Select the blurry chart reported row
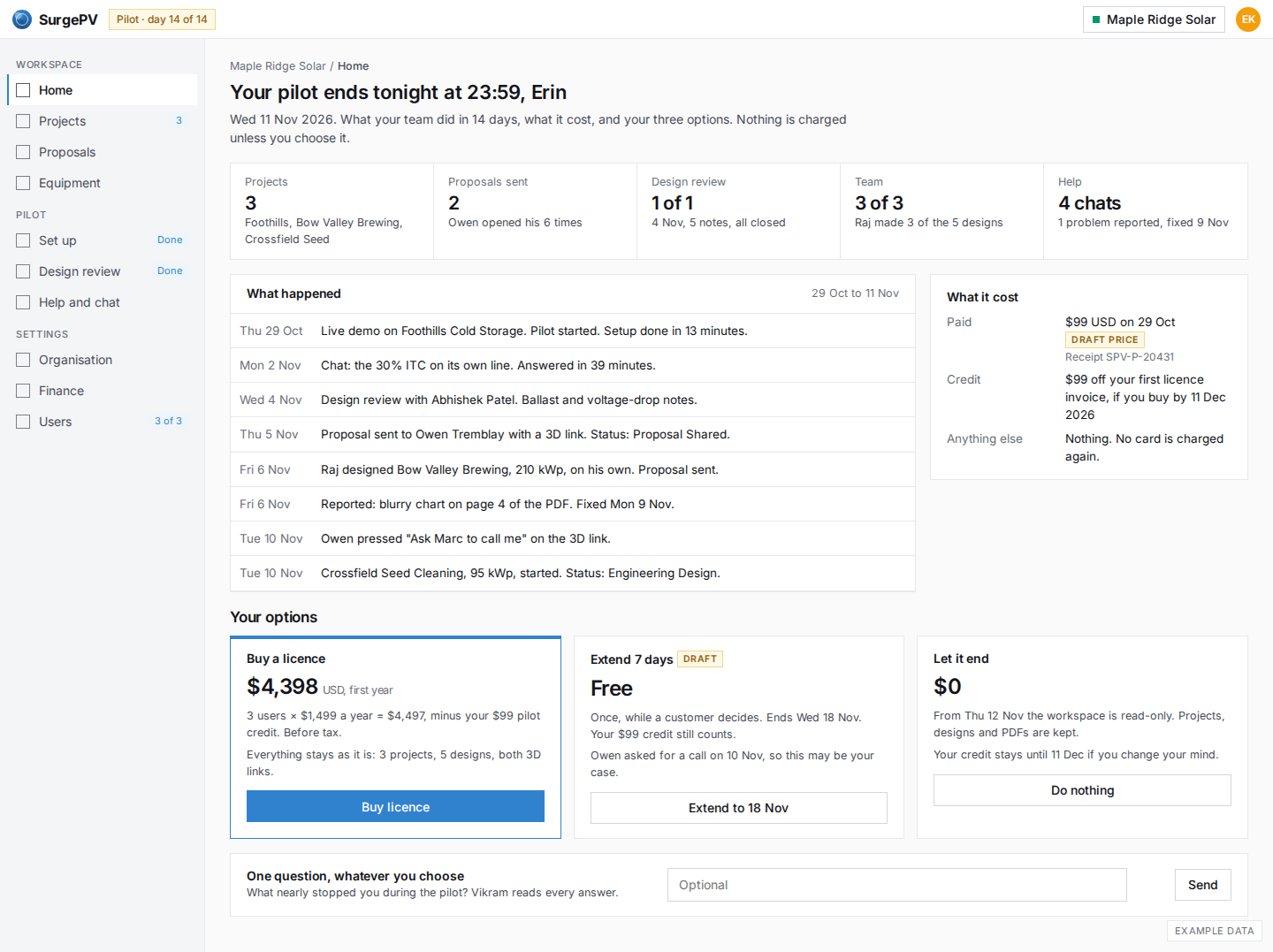The height and width of the screenshot is (952, 1273). pos(573,504)
